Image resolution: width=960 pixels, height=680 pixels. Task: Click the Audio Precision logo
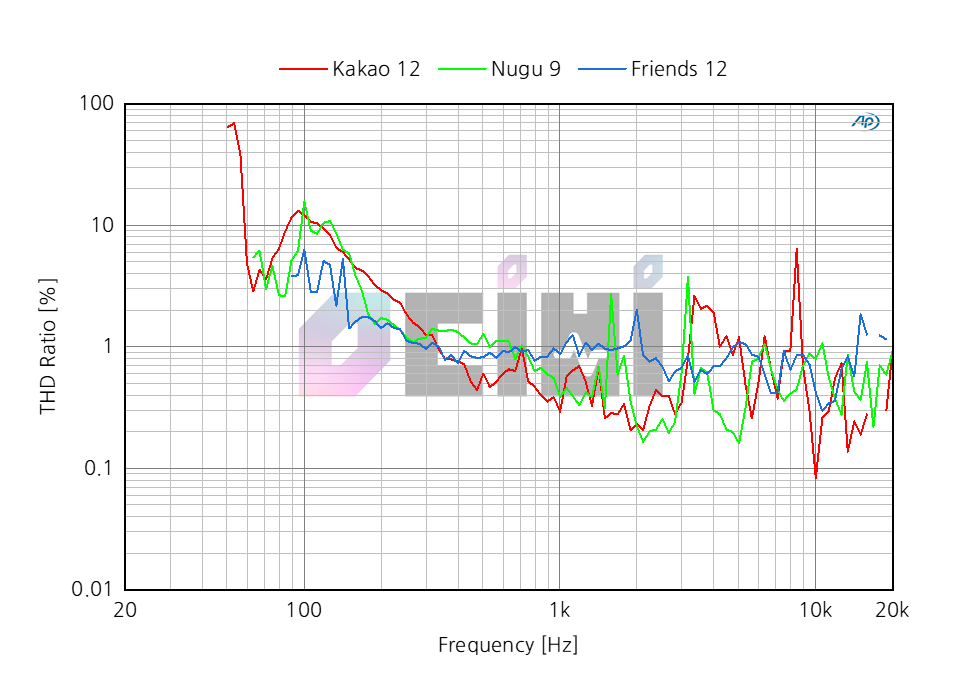click(x=866, y=122)
